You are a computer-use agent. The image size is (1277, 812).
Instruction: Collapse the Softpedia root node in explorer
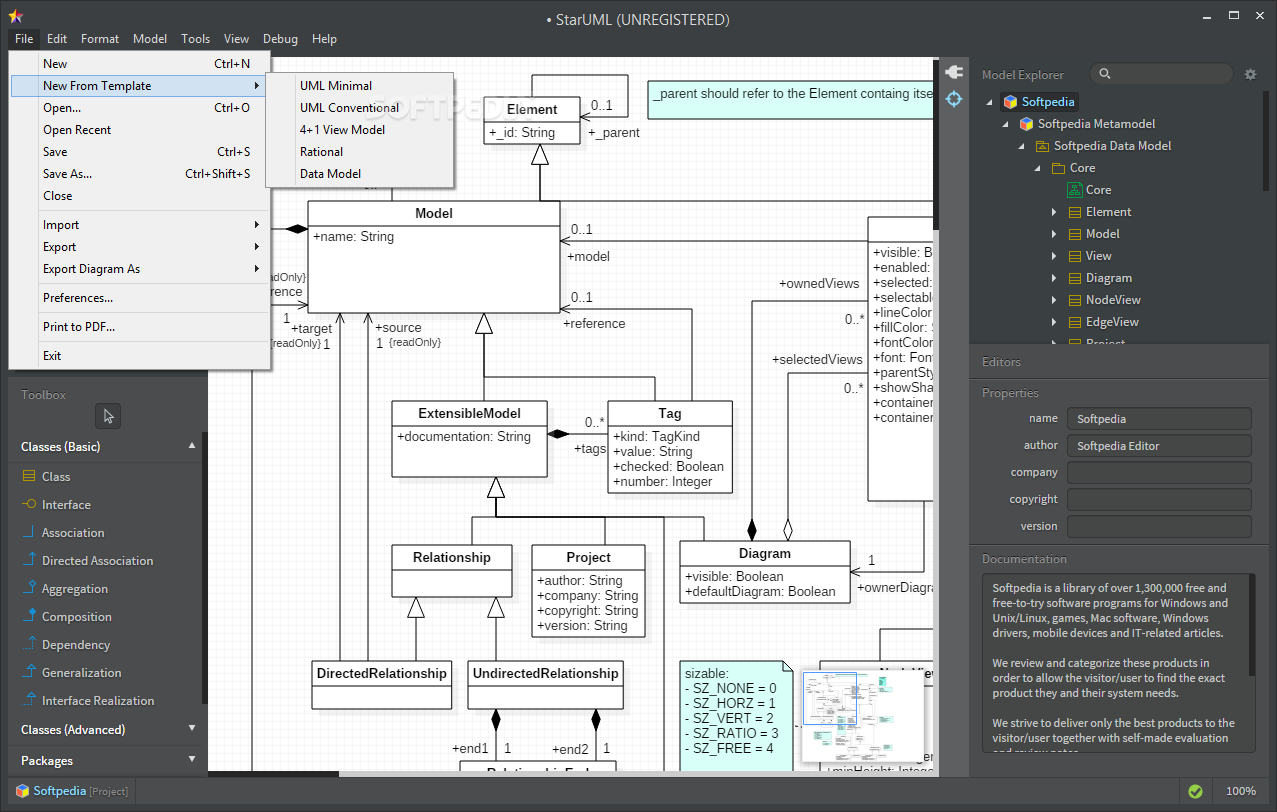click(x=990, y=102)
